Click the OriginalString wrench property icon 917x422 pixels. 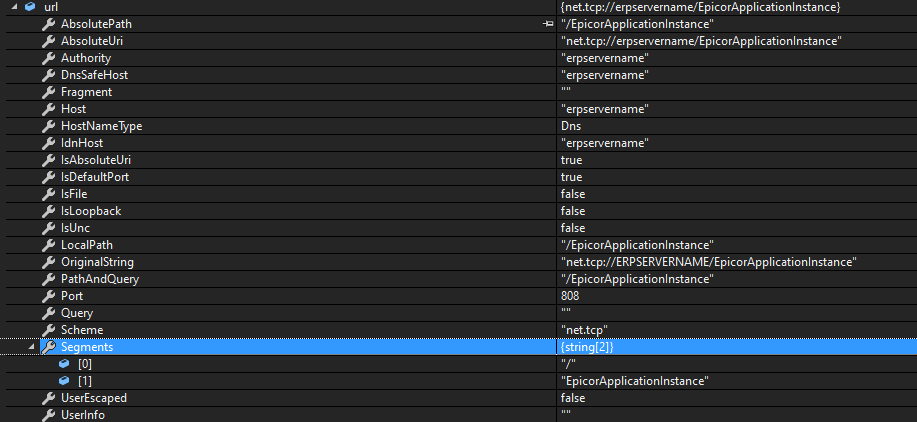[49, 262]
